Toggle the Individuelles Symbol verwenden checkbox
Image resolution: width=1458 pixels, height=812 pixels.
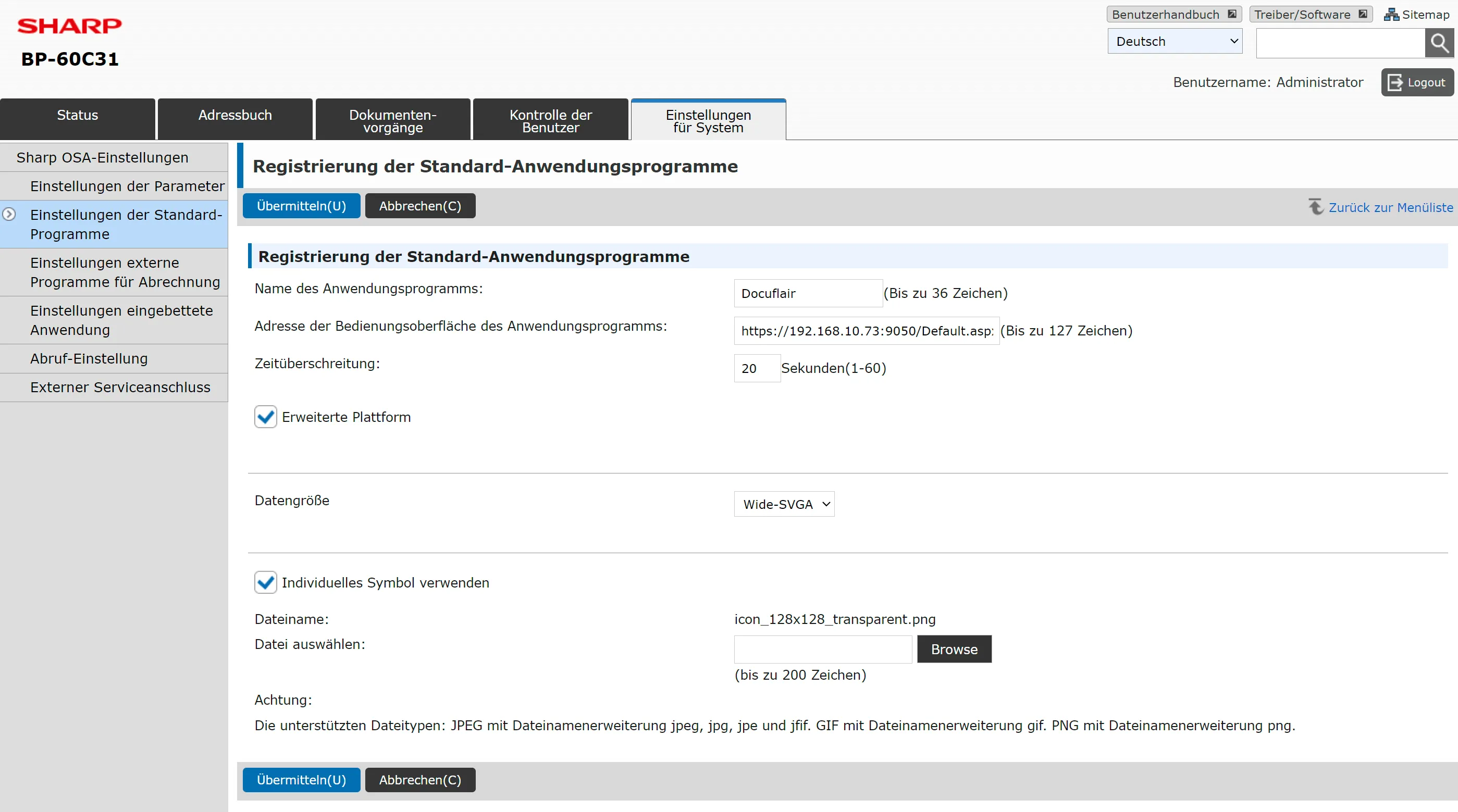coord(265,582)
